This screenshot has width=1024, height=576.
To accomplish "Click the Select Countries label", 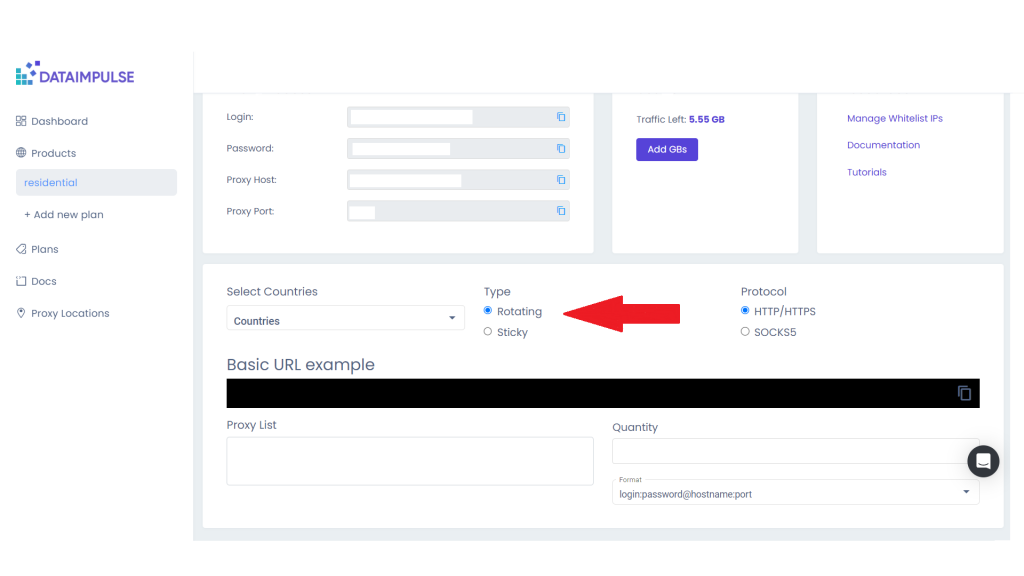I will pos(272,292).
